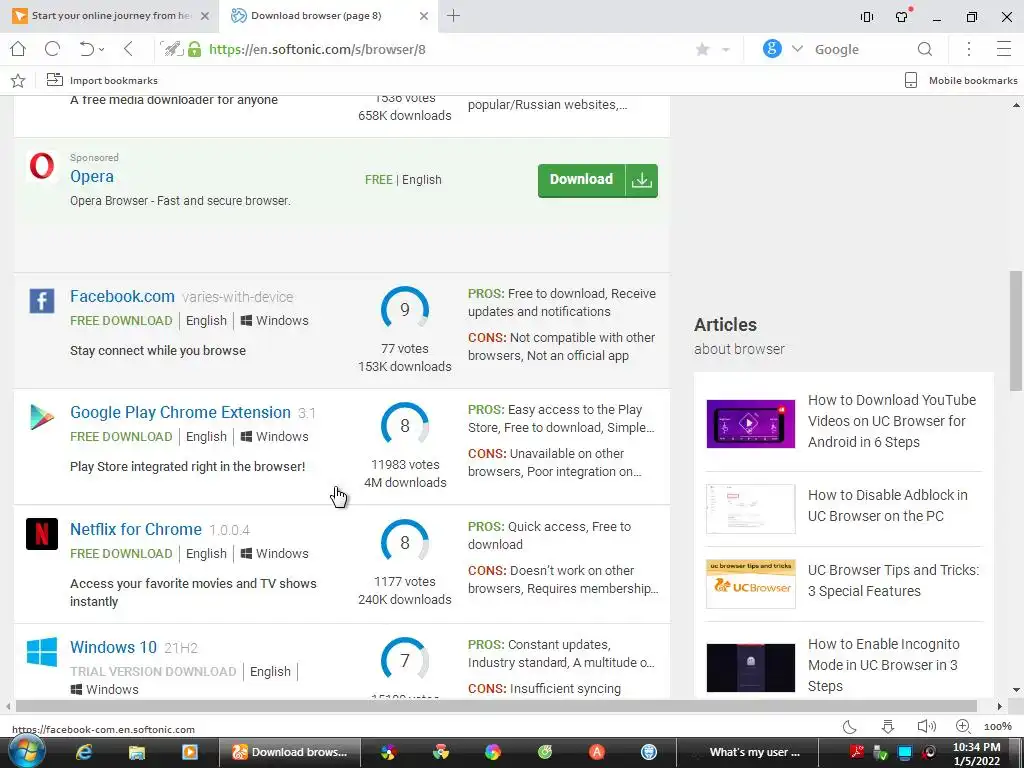Toggle night mode moon icon

(x=850, y=726)
